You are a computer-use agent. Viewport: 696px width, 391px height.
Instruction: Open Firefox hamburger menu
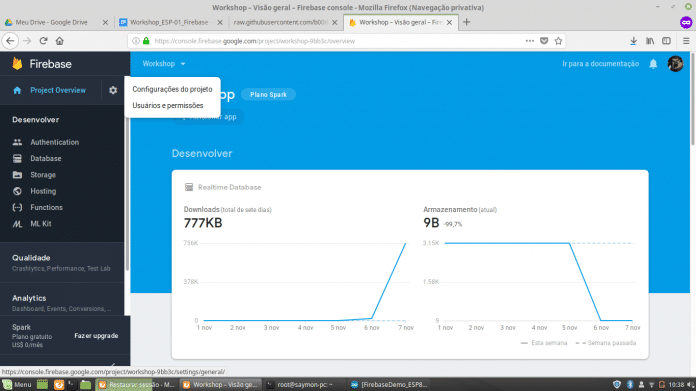tap(686, 41)
